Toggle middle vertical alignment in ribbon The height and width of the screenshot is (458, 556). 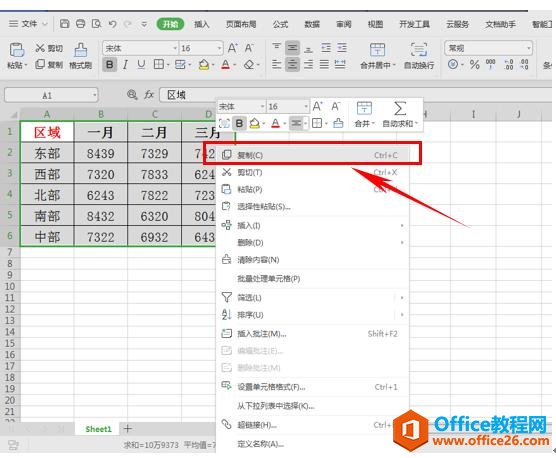click(293, 48)
